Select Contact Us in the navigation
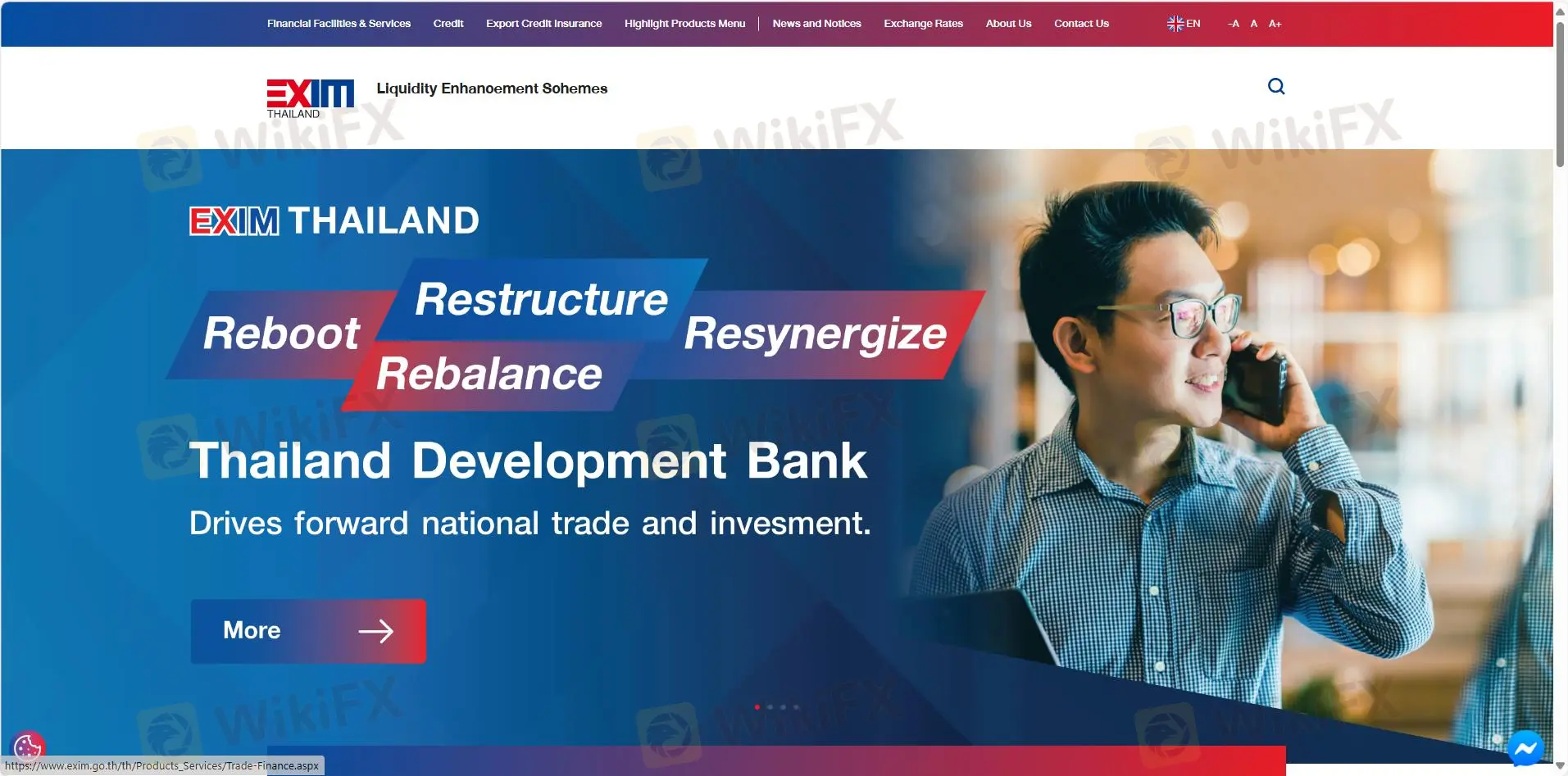The height and width of the screenshot is (776, 1568). click(x=1080, y=23)
